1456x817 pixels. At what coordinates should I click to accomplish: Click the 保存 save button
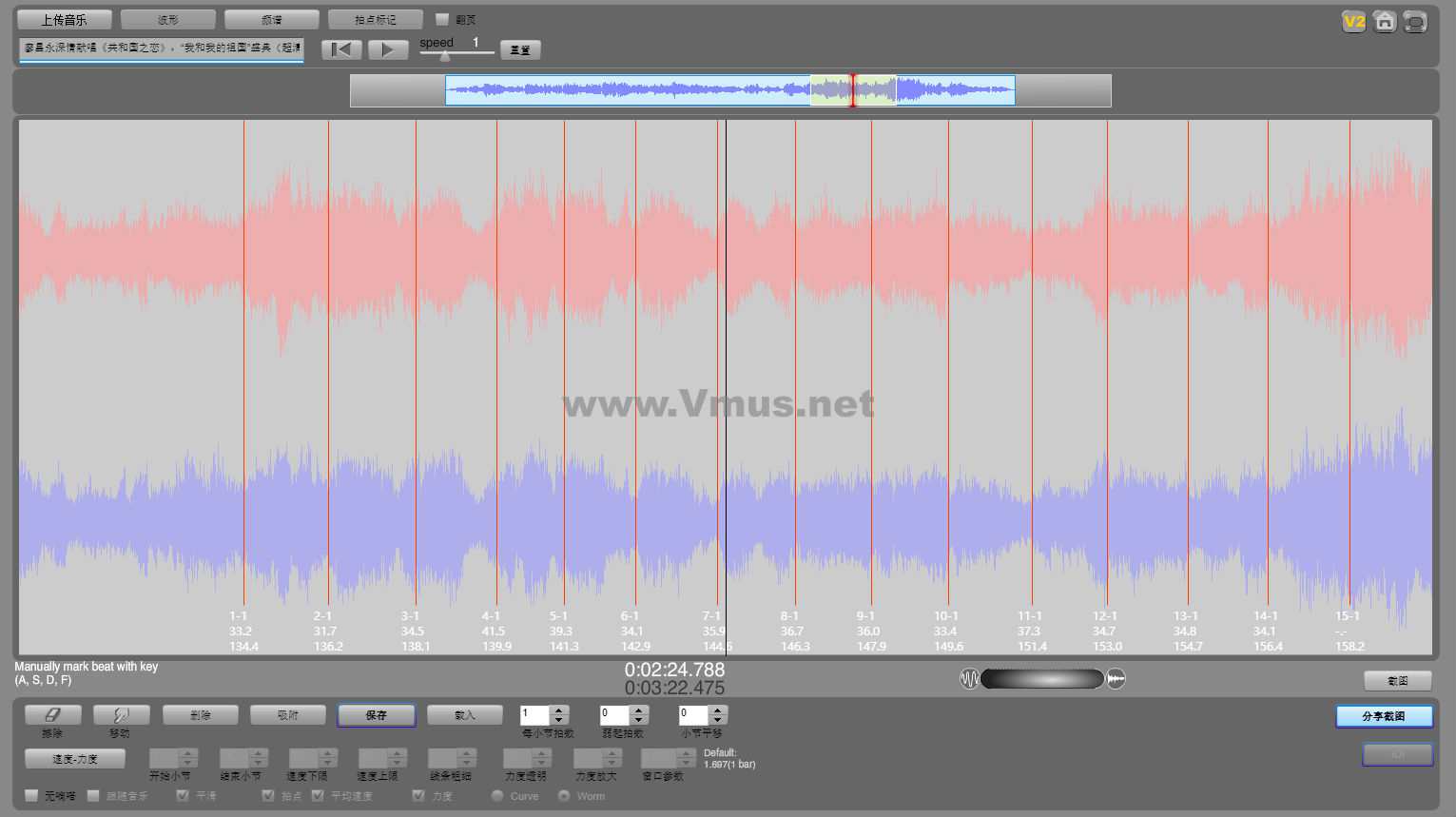[x=376, y=715]
